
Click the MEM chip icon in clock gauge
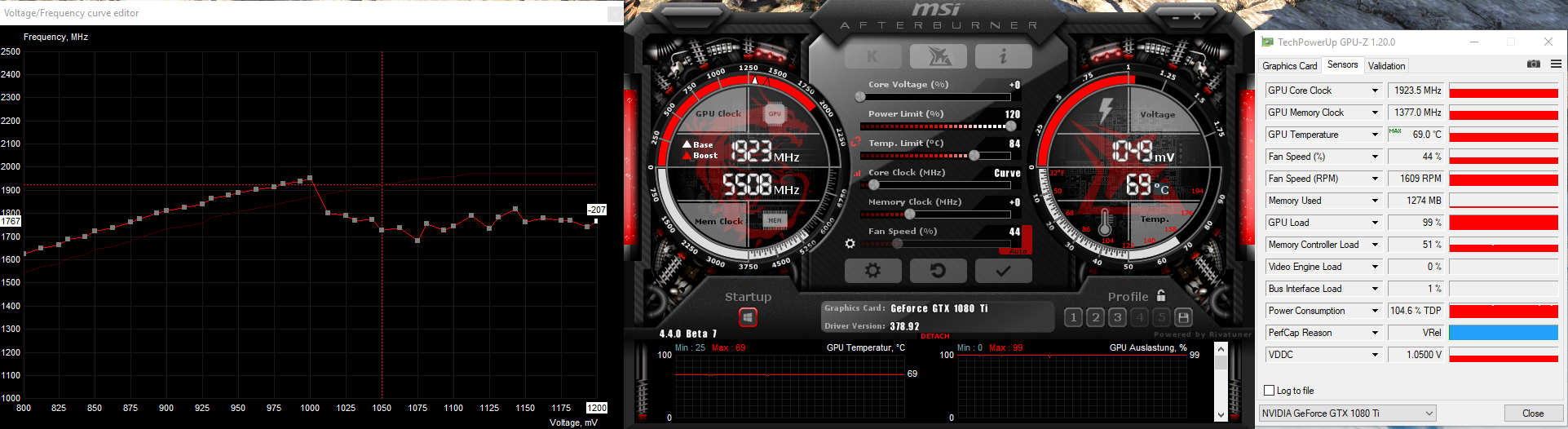[x=775, y=220]
